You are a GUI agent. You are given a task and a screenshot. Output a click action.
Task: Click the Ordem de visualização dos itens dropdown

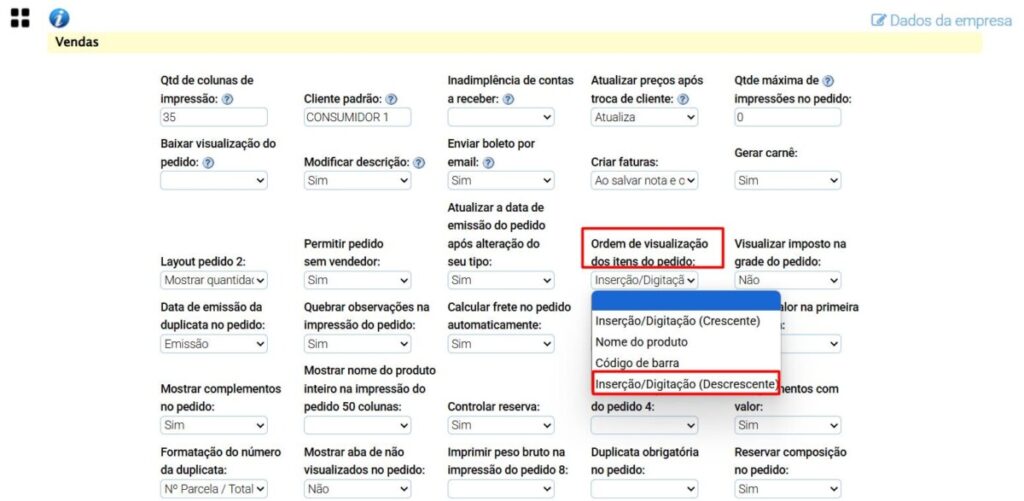pyautogui.click(x=645, y=280)
